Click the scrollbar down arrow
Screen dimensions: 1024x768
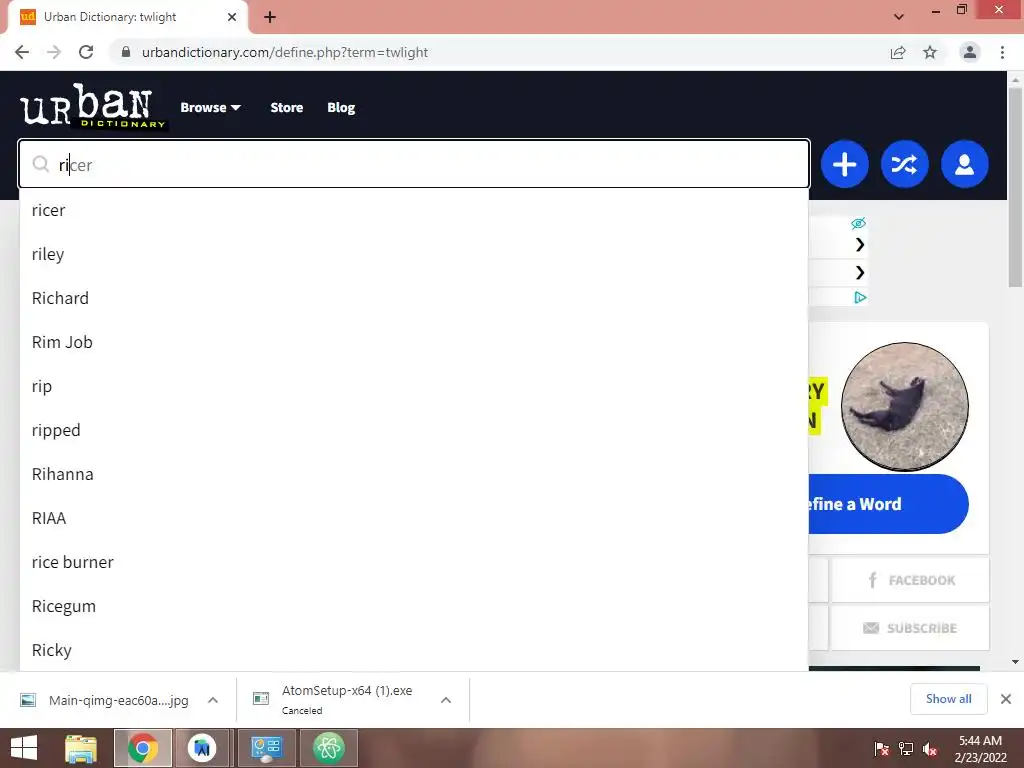point(1015,662)
